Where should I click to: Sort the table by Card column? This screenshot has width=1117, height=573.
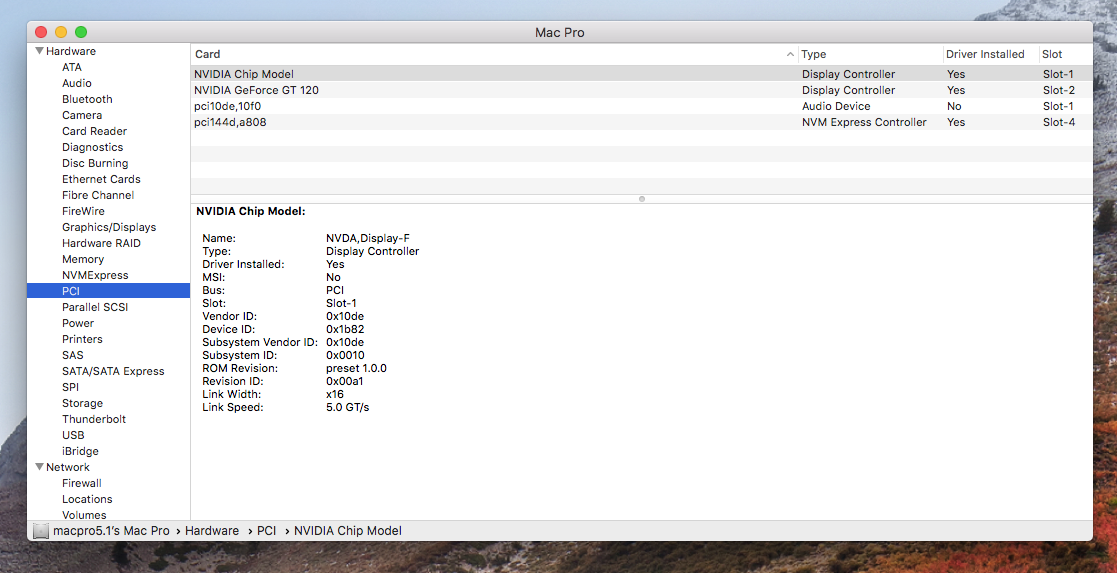(x=207, y=54)
